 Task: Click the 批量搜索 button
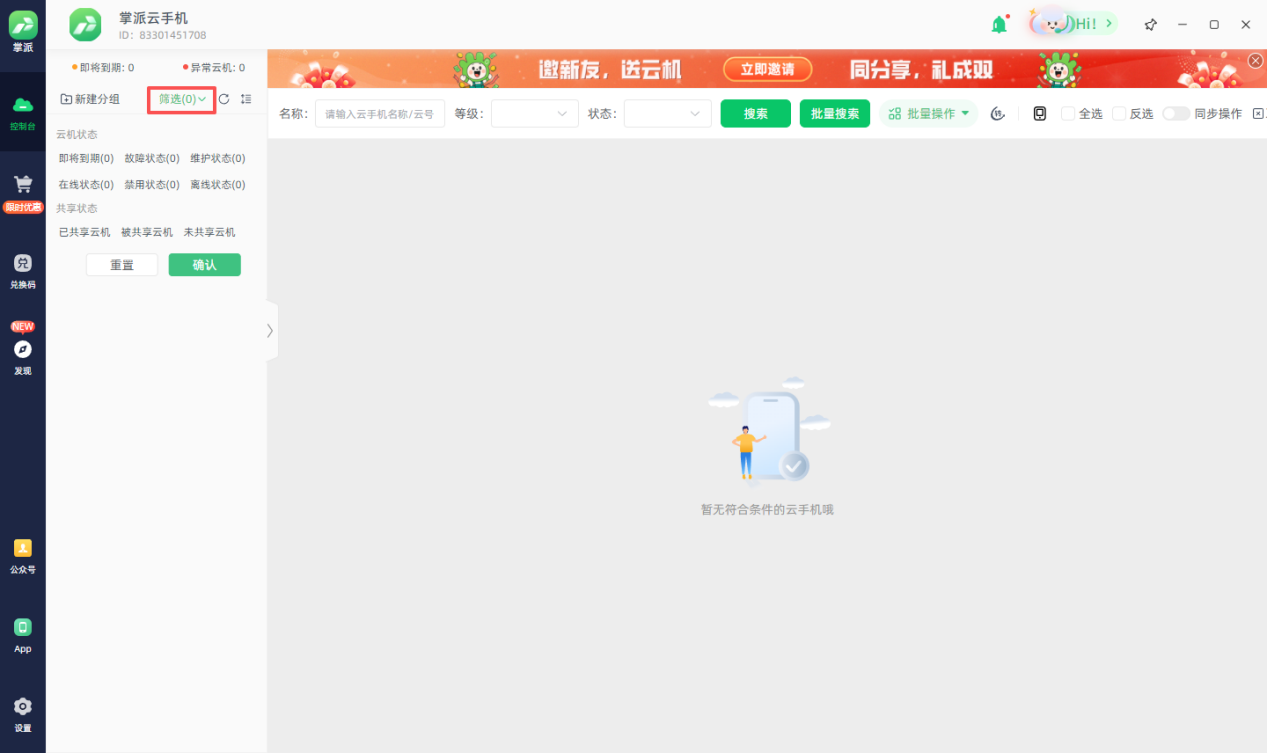click(x=835, y=114)
